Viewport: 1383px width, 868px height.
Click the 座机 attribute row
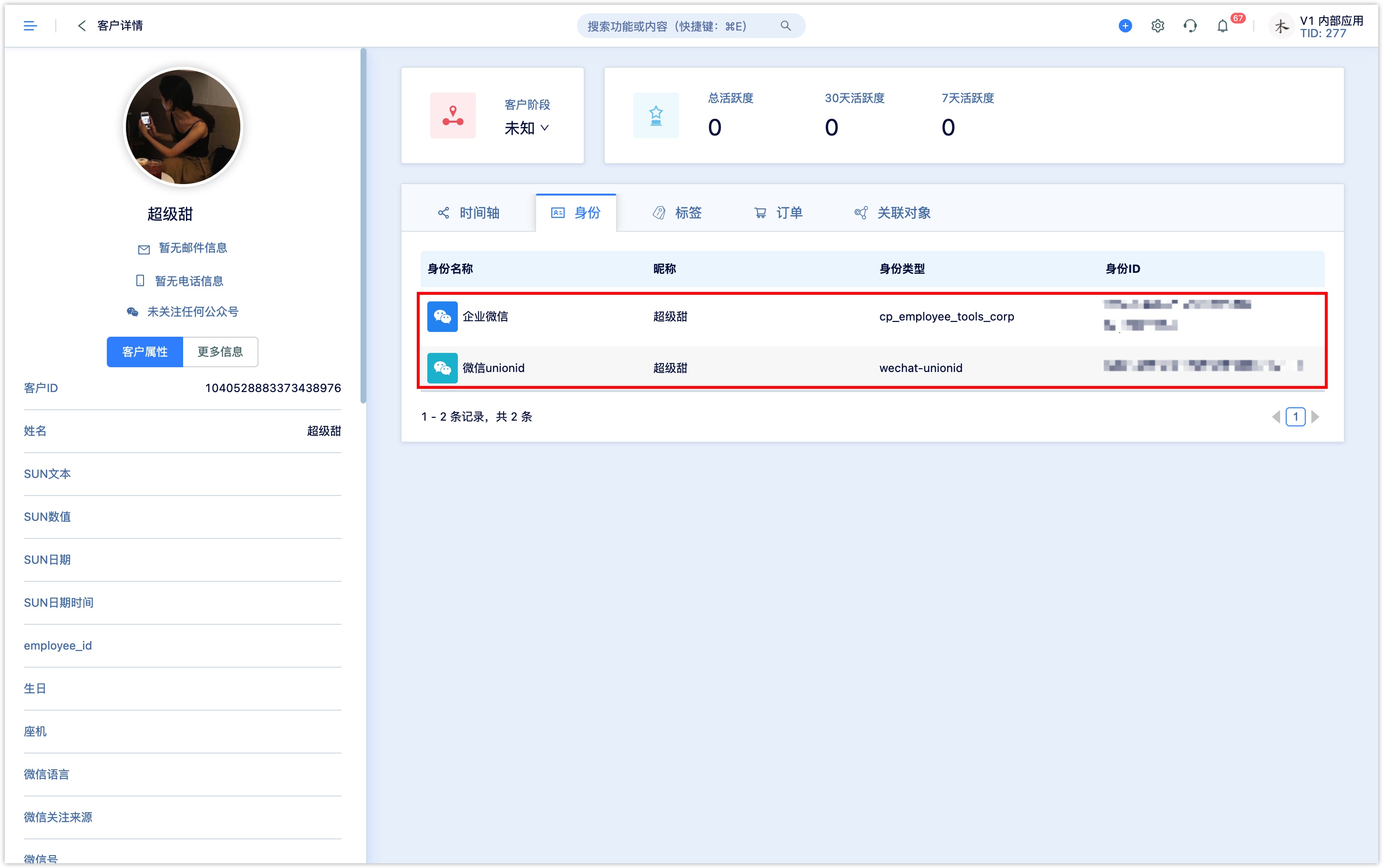coord(183,732)
